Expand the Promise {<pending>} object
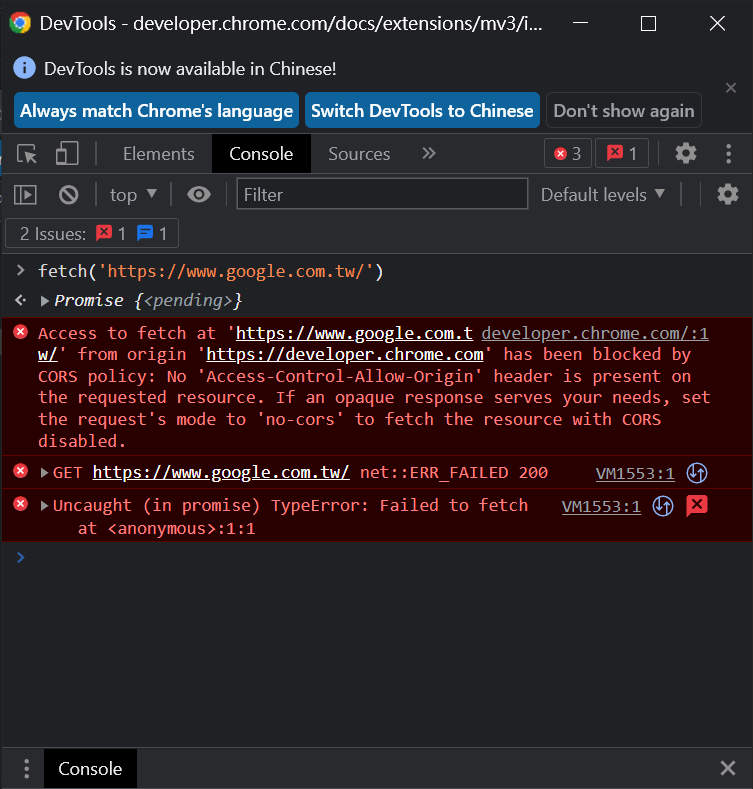Viewport: 753px width, 789px height. pyautogui.click(x=44, y=301)
